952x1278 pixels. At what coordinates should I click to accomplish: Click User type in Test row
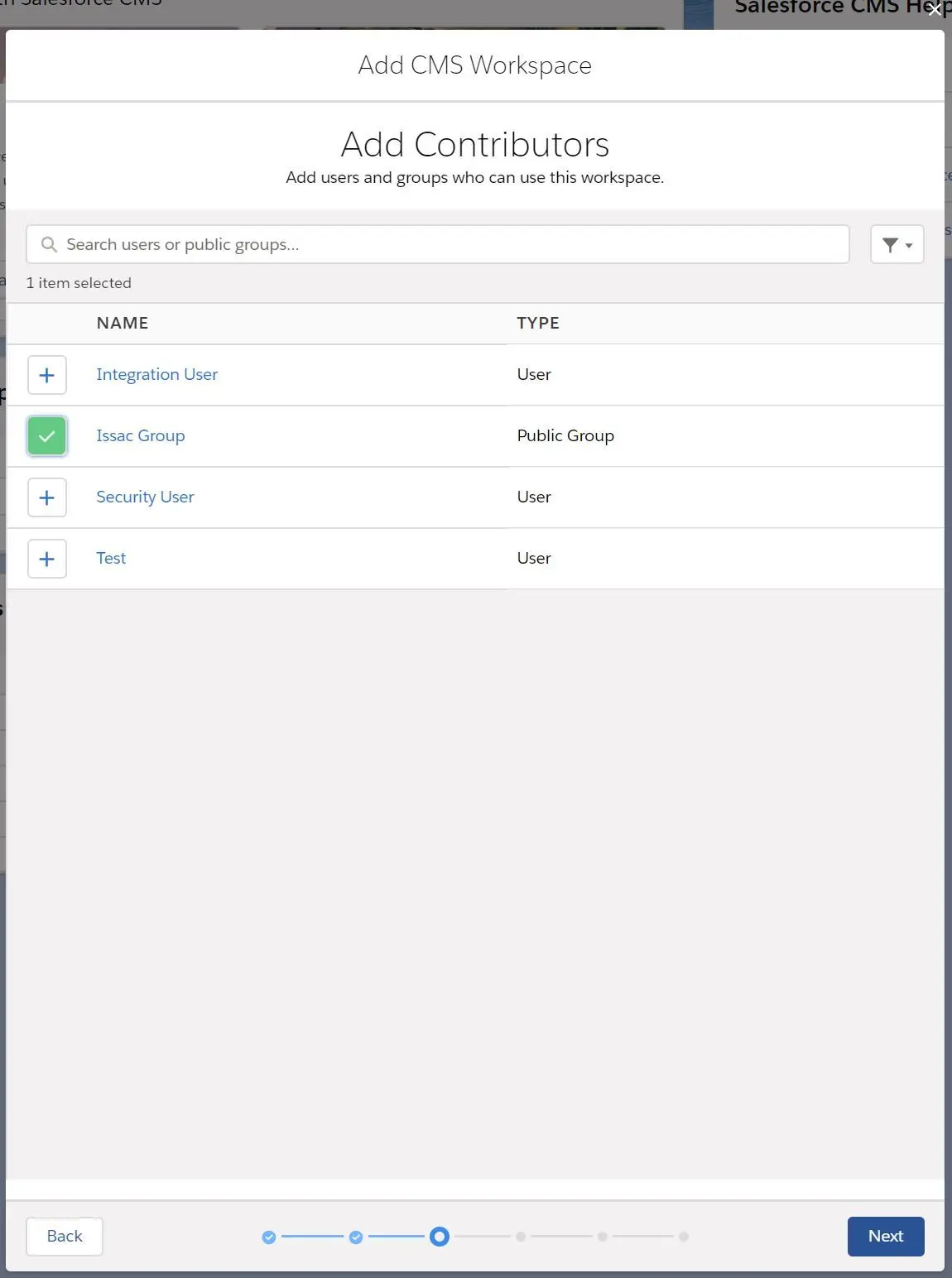(534, 558)
